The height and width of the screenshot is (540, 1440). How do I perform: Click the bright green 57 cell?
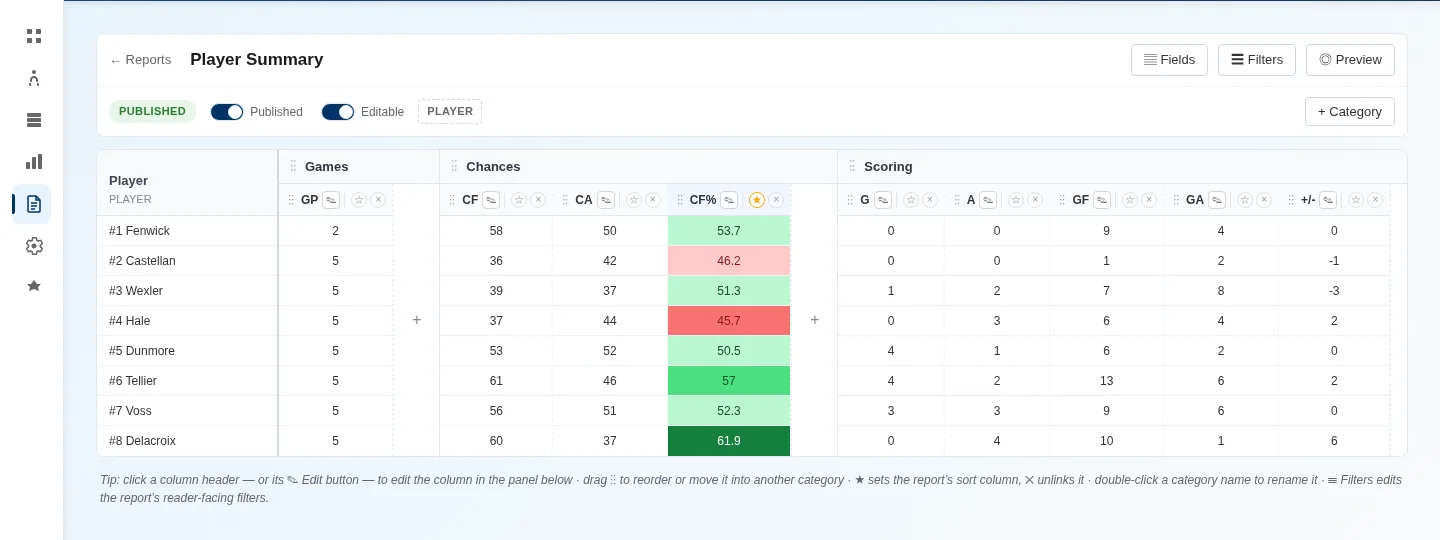(729, 381)
